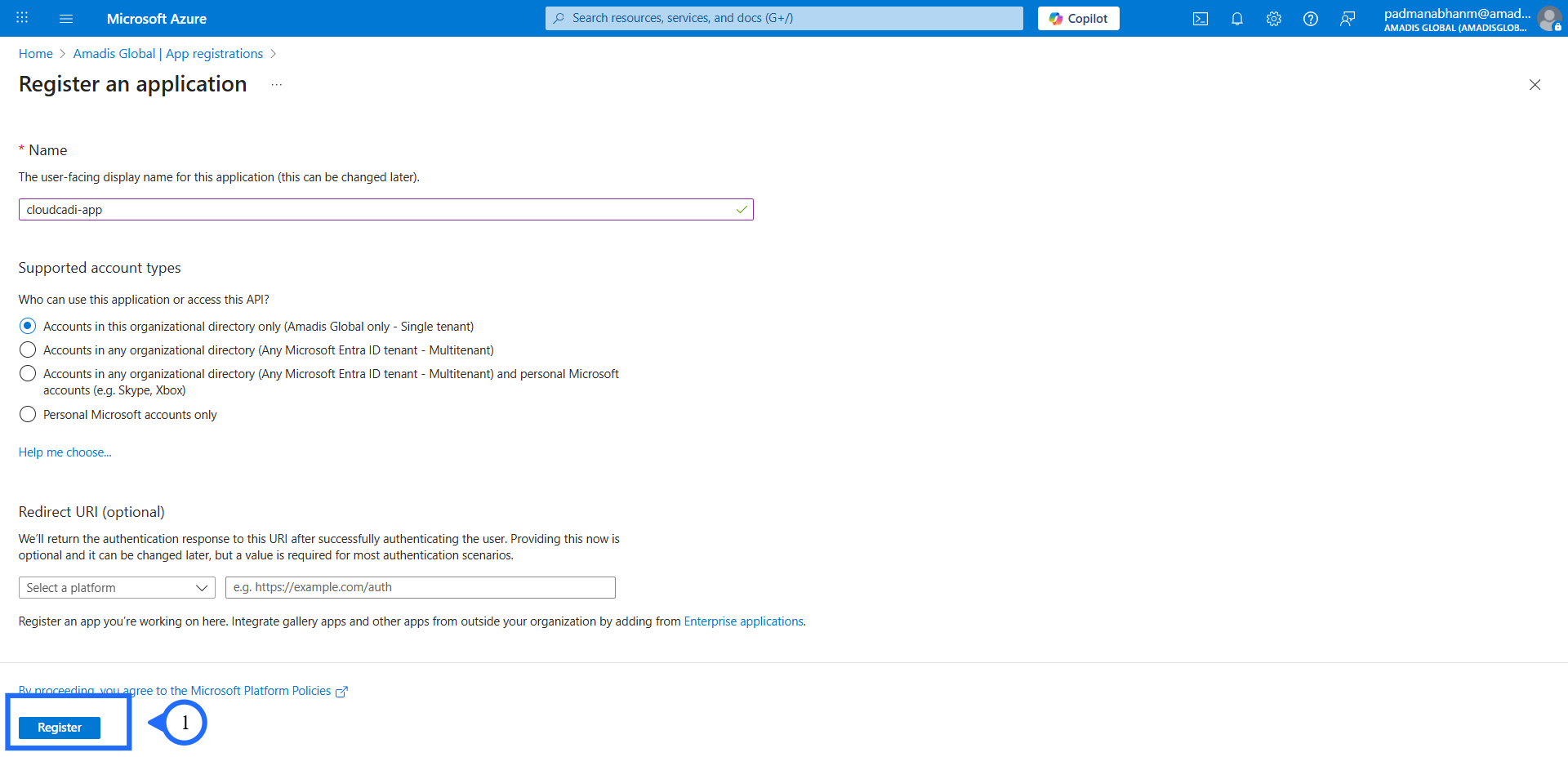1568x757 pixels.
Task: Go to Home breadcrumb
Action: coord(36,54)
